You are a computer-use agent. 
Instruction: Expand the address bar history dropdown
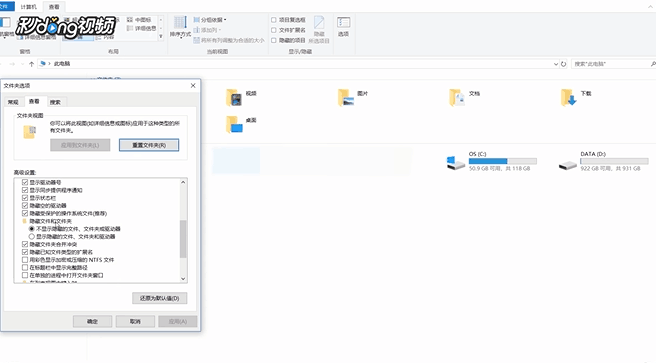click(x=556, y=64)
